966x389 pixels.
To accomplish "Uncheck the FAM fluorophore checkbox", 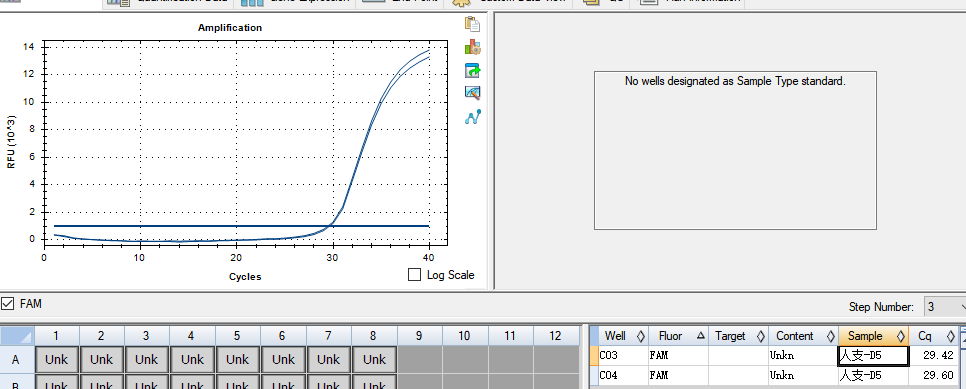I will 7,303.
